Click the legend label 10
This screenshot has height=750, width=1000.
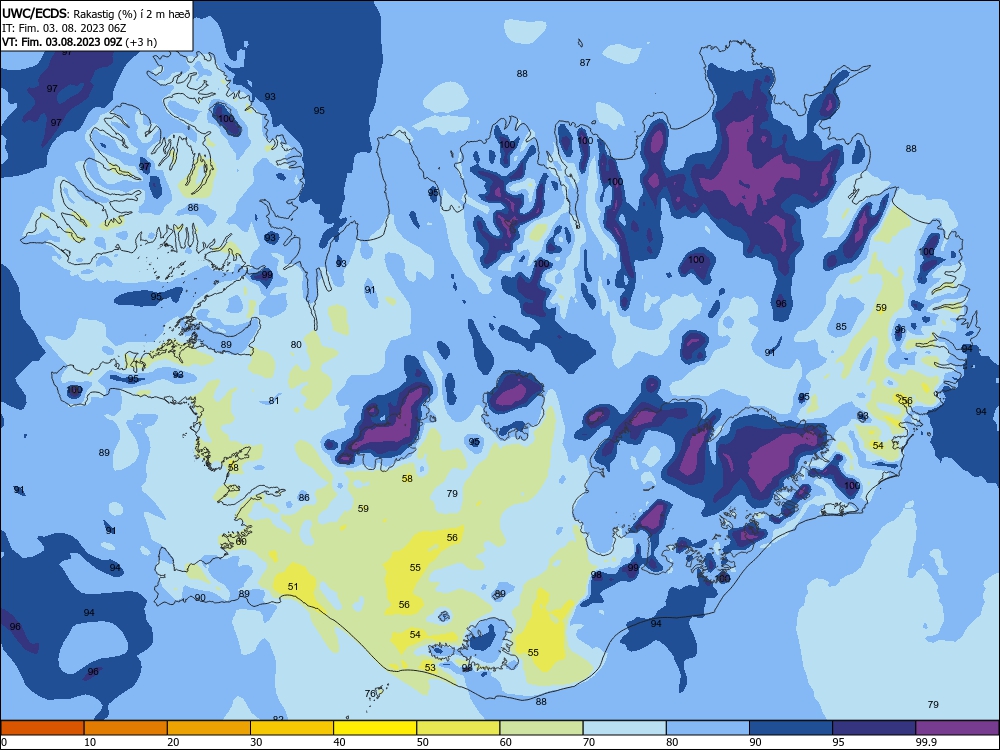click(90, 742)
